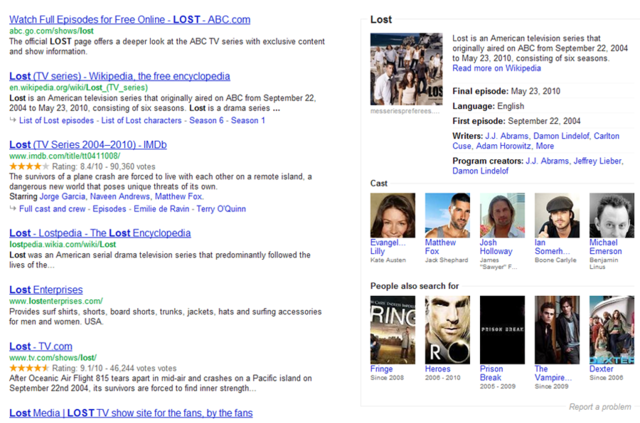
Task: Open the Lostpedia Lost Encyclopedia result
Action: tap(100, 233)
